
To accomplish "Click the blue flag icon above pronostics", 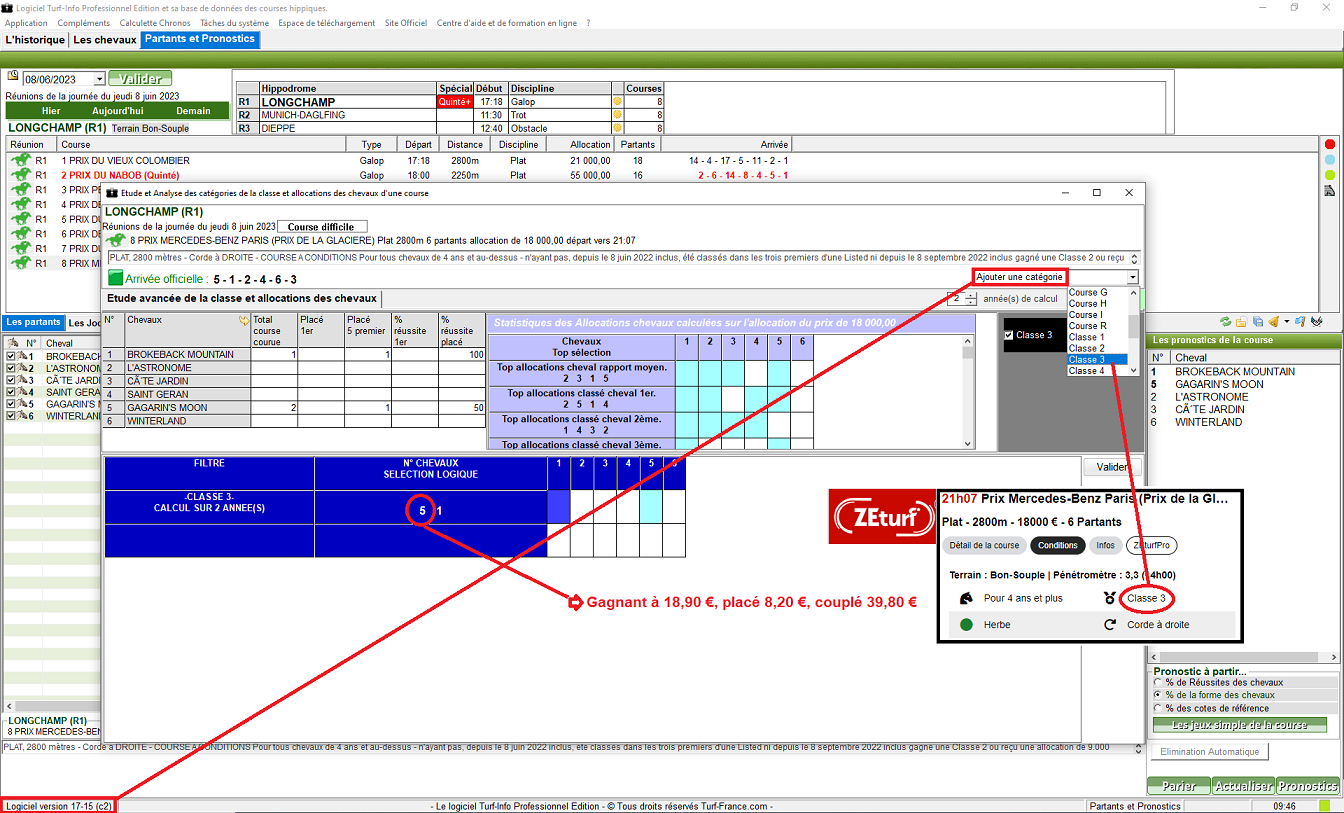I will (x=1300, y=321).
